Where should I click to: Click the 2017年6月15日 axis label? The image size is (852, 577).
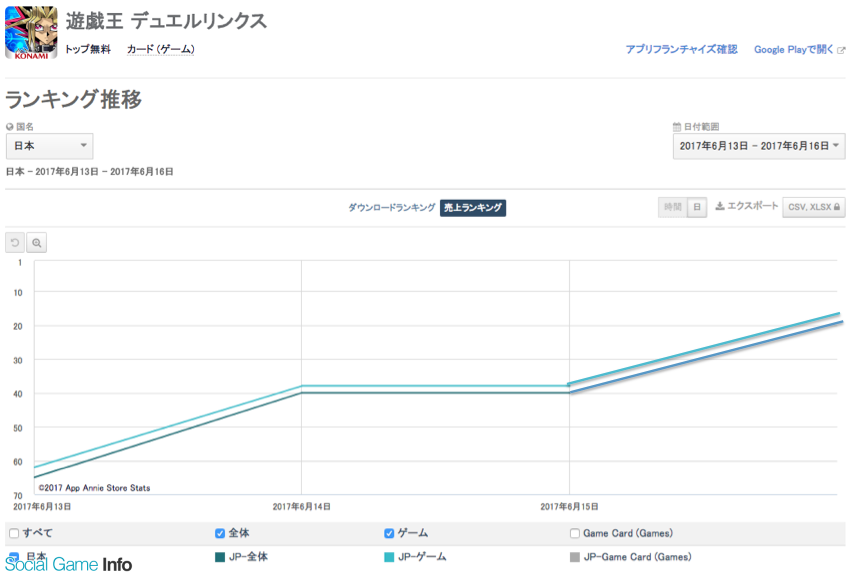[569, 506]
